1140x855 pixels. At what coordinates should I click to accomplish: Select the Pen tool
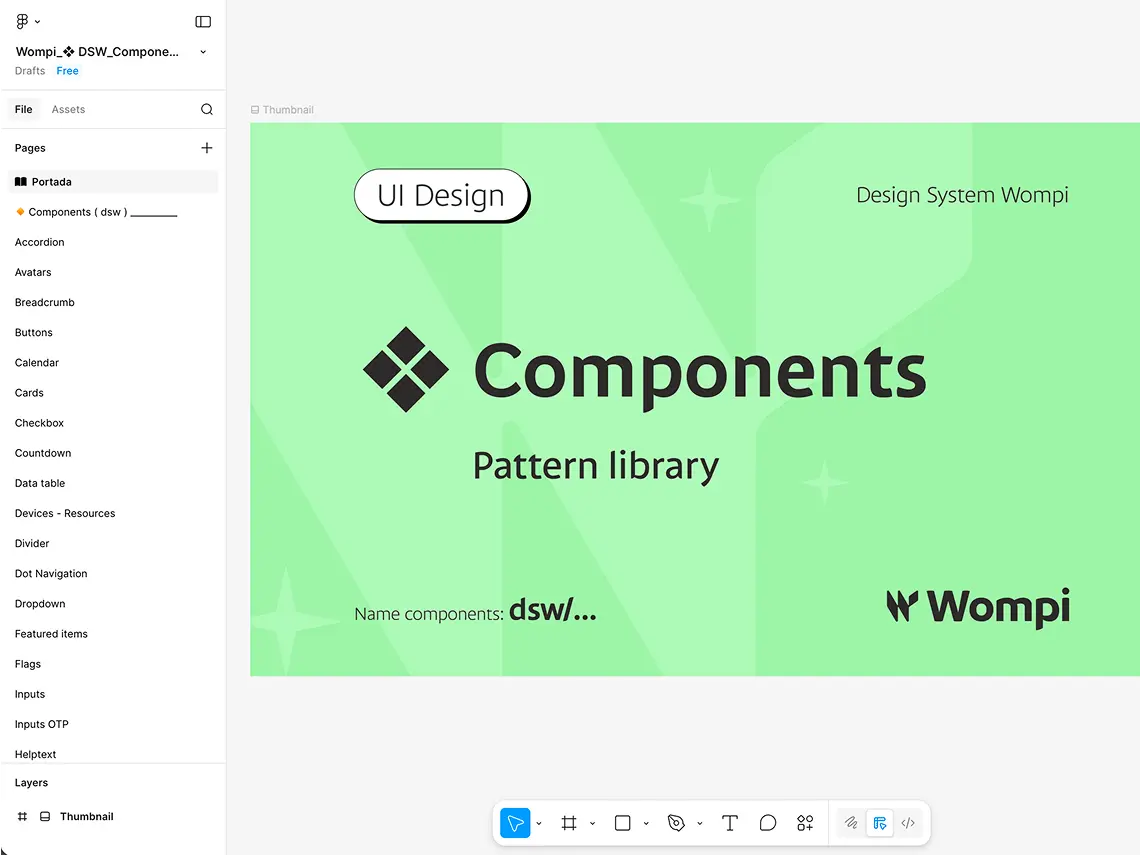(675, 822)
